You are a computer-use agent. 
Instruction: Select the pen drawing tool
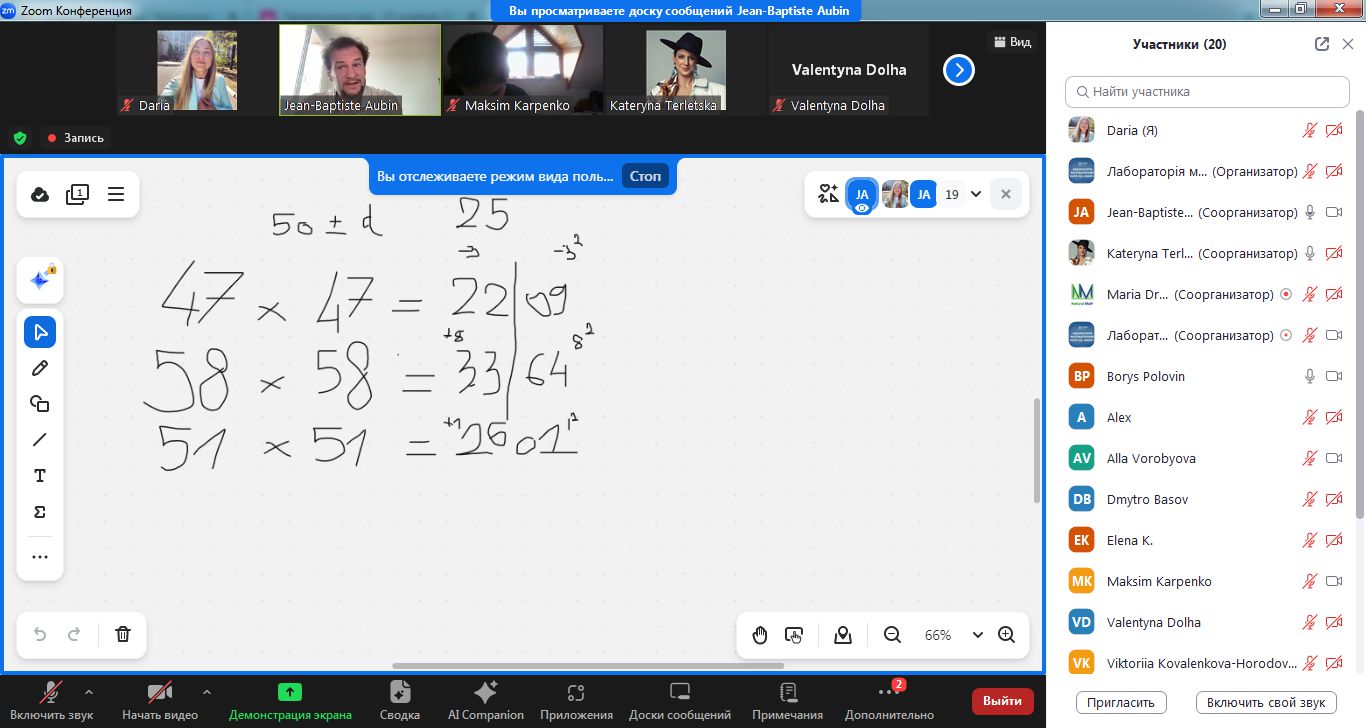40,368
